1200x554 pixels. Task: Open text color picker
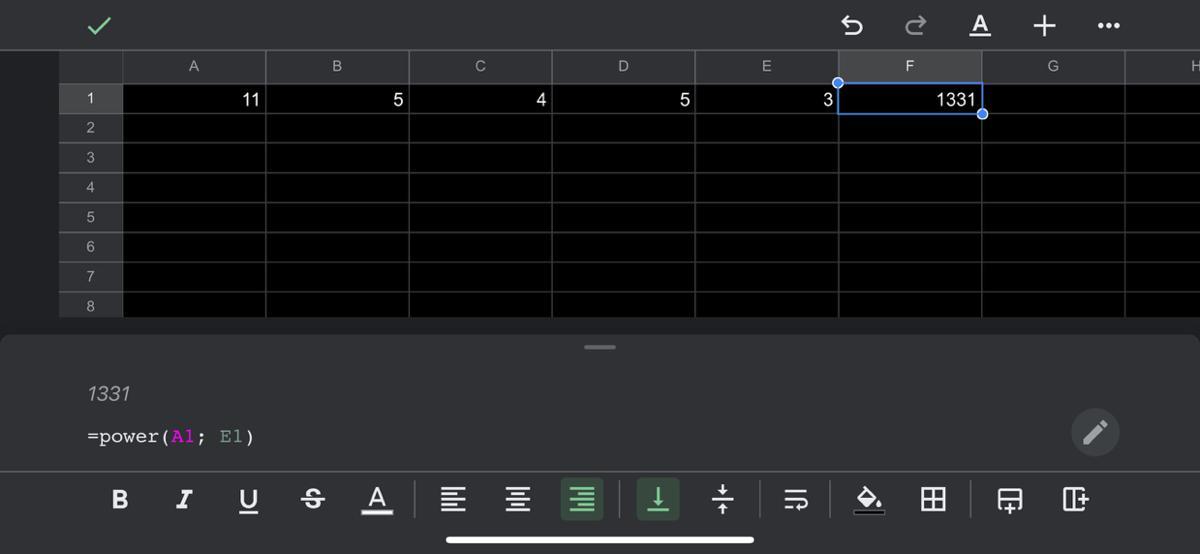(376, 499)
